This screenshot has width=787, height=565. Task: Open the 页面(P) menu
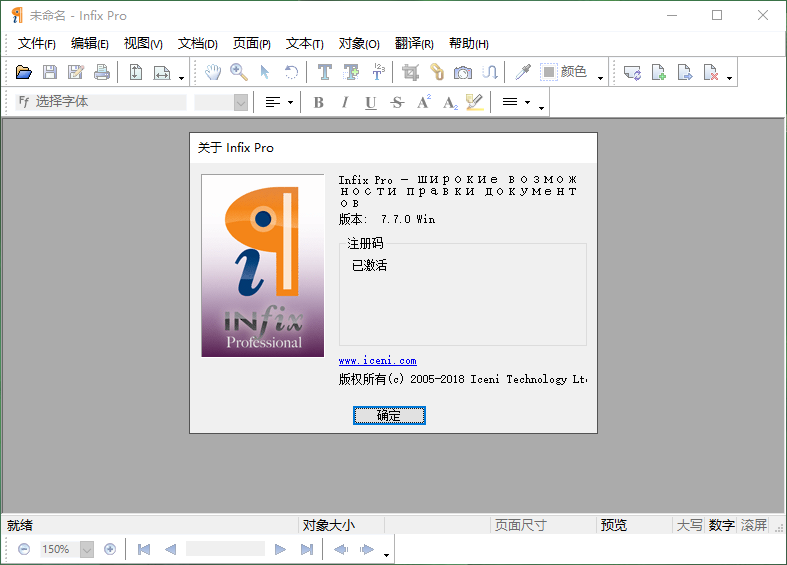coord(251,44)
